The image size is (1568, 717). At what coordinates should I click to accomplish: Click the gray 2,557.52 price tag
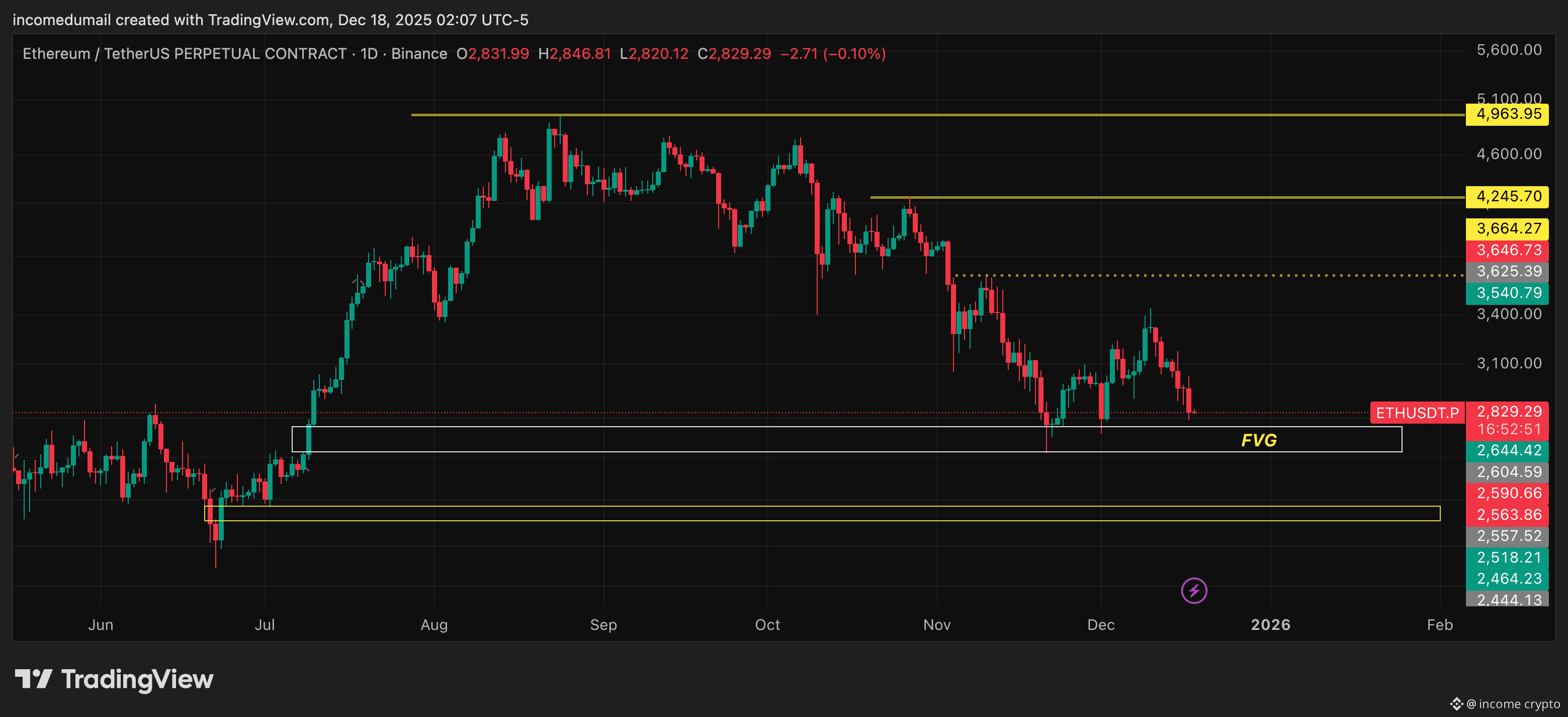click(1508, 536)
